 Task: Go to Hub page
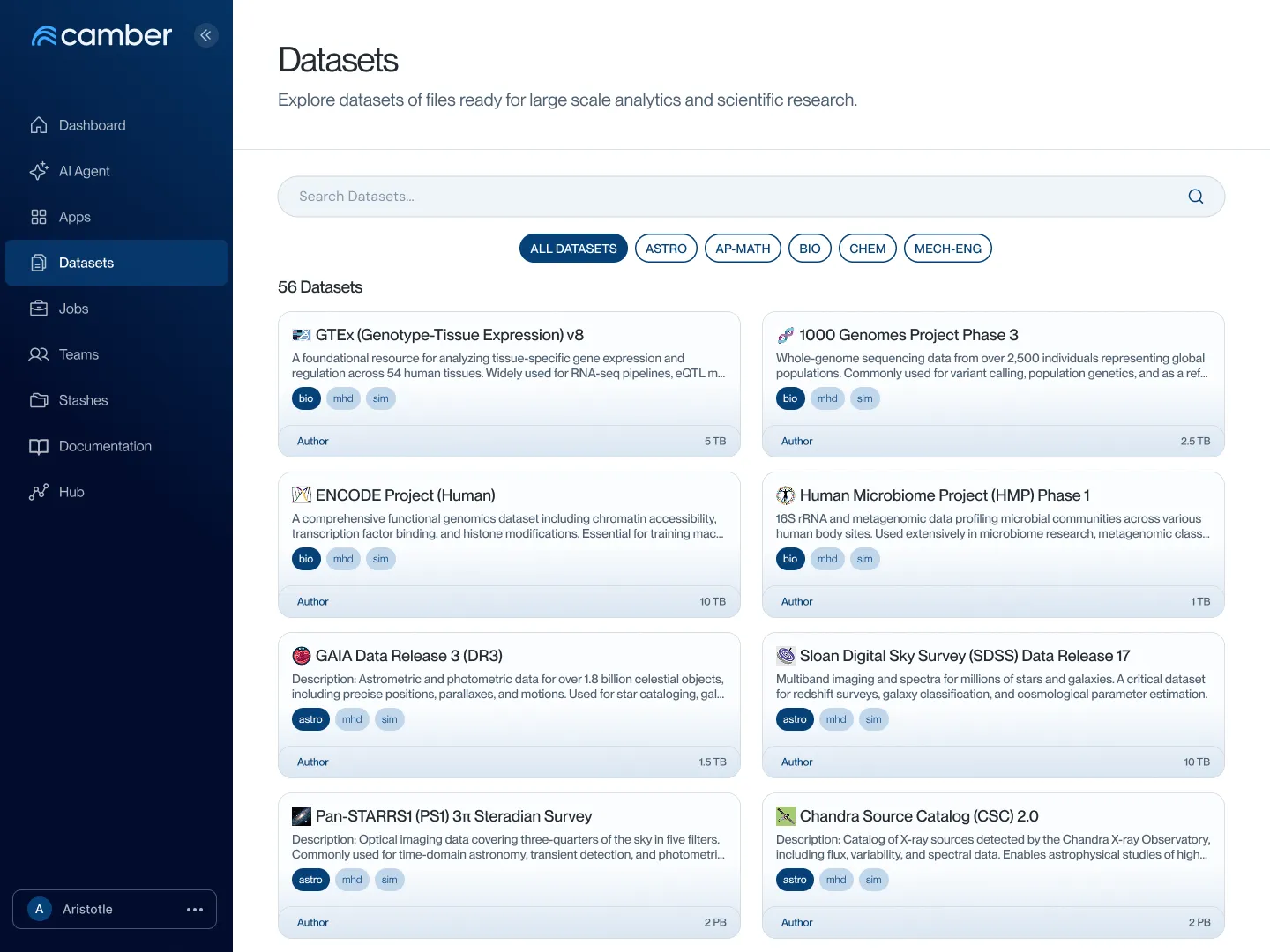coord(116,492)
